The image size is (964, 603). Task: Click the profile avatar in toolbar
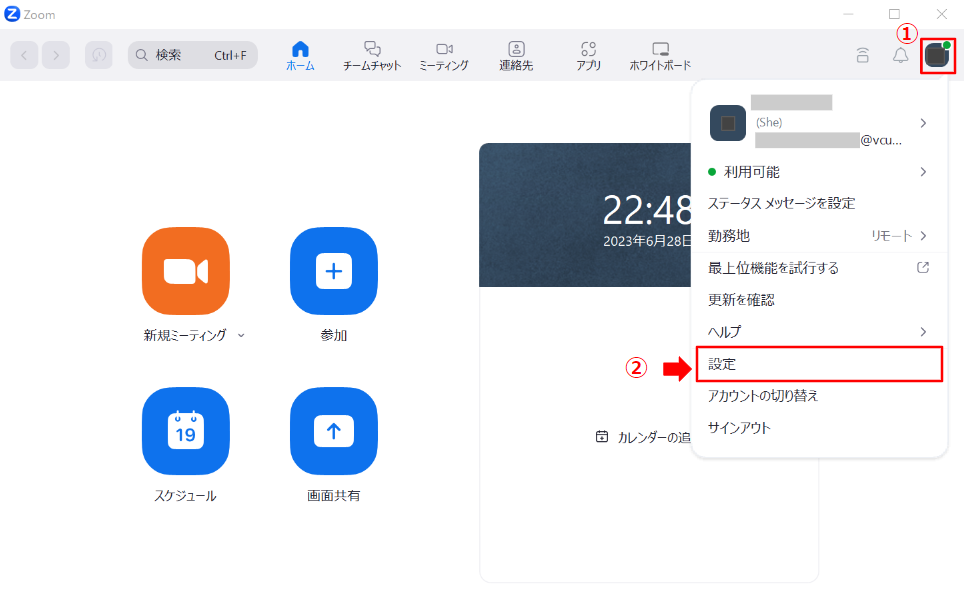click(x=938, y=55)
